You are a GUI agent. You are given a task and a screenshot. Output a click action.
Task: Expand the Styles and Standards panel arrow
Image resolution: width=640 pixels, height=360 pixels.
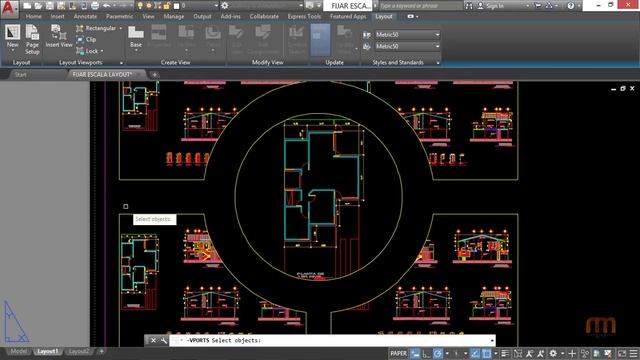438,63
